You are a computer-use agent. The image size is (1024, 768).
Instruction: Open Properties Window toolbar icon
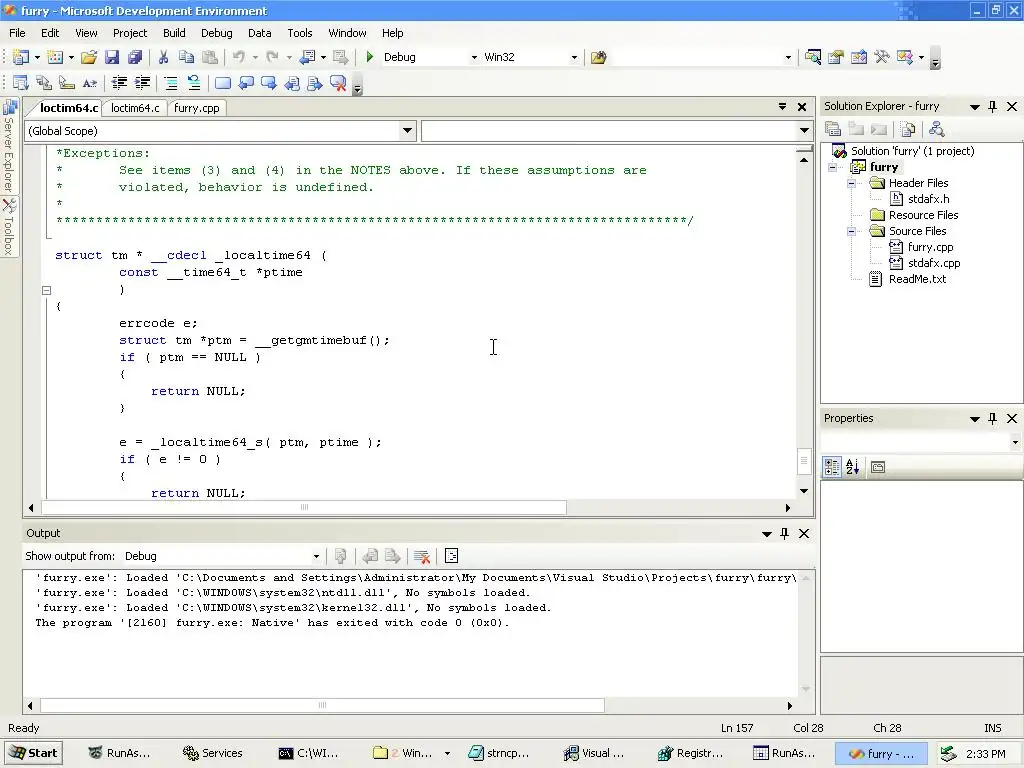pos(835,57)
